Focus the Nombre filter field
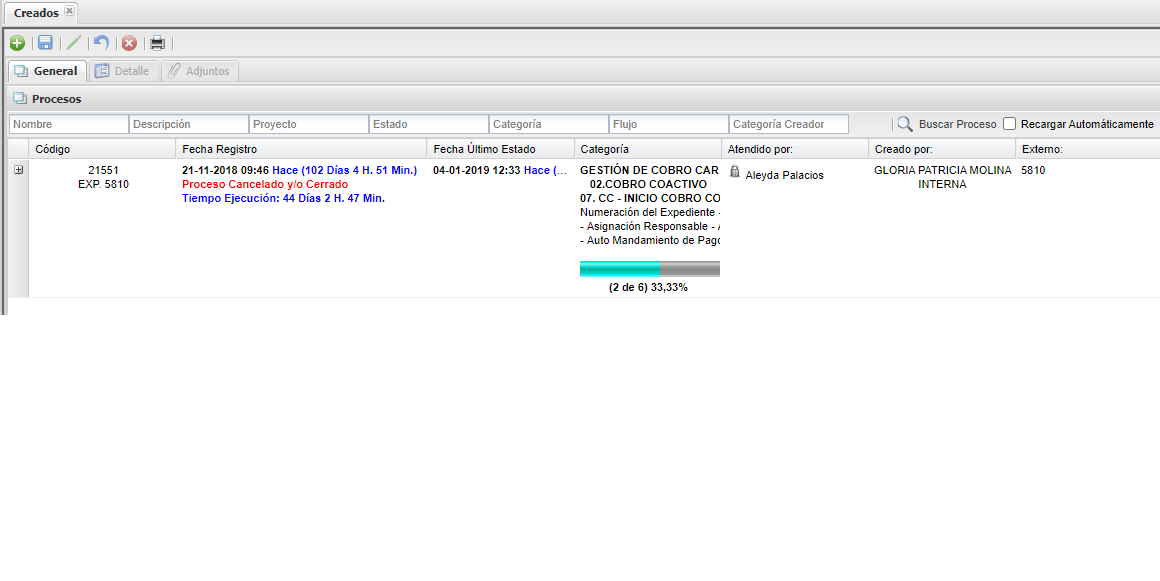Screen dimensions: 1160x581 click(x=69, y=124)
